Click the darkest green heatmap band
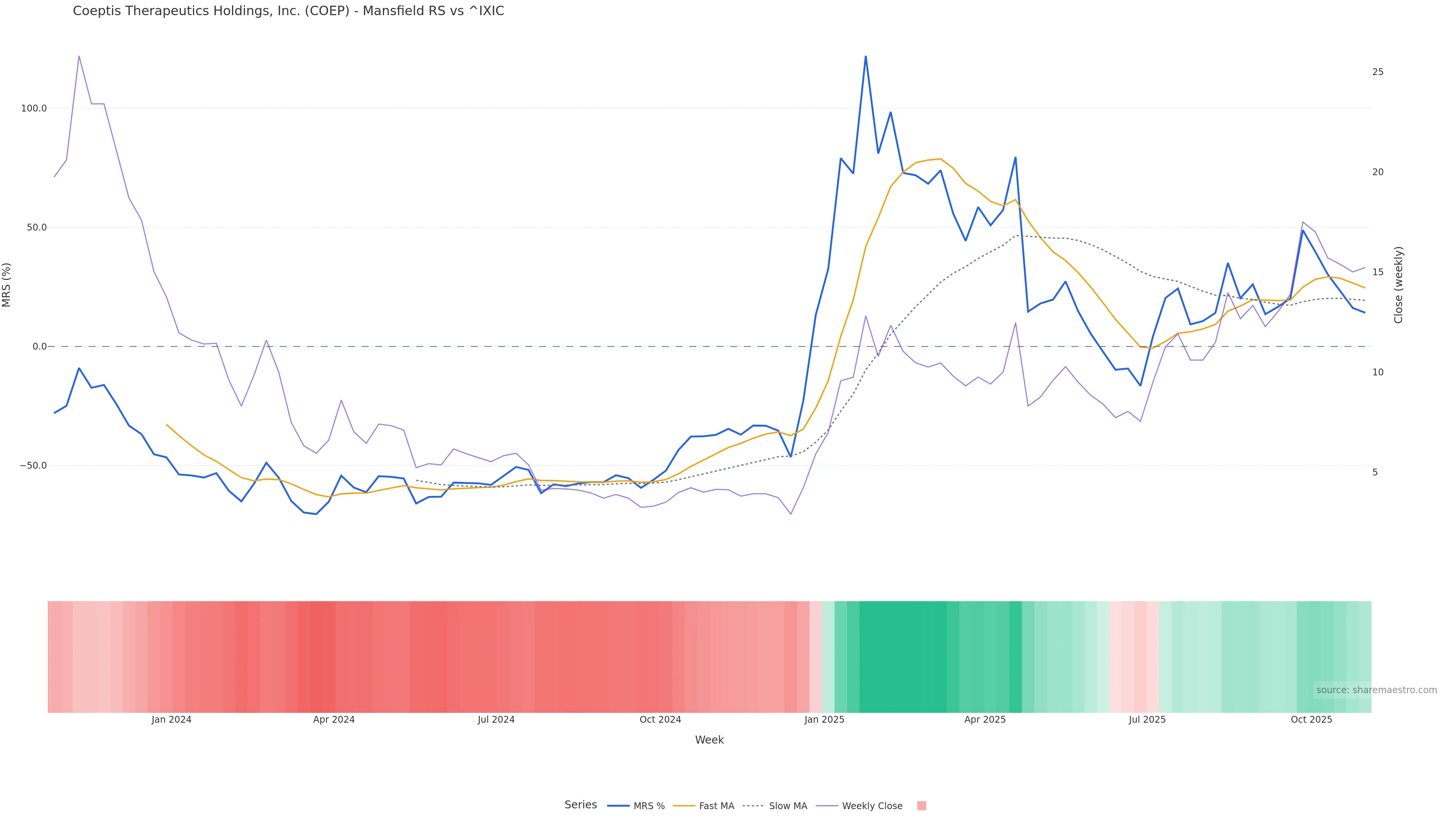The image size is (1456, 819). point(903,657)
